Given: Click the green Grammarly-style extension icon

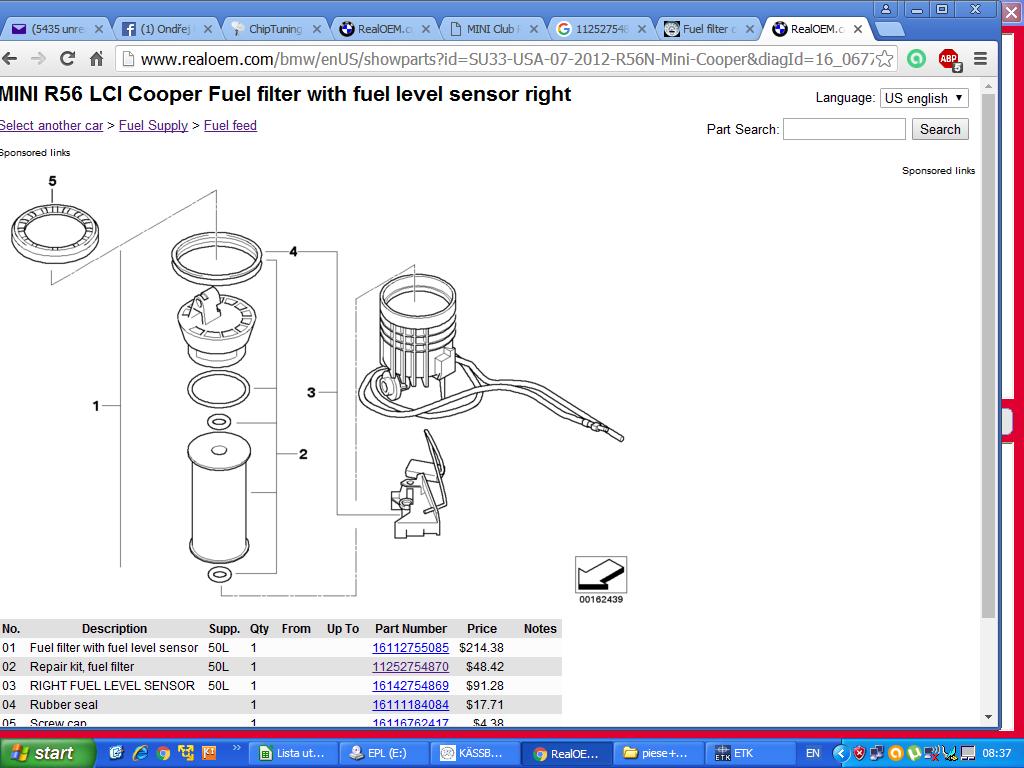Looking at the screenshot, I should pos(916,59).
